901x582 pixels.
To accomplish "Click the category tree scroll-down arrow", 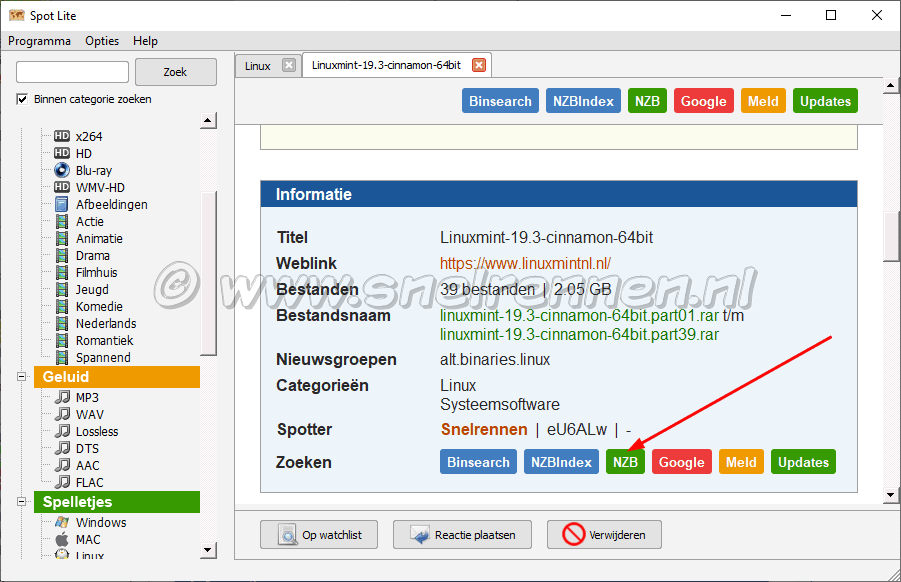I will point(208,550).
